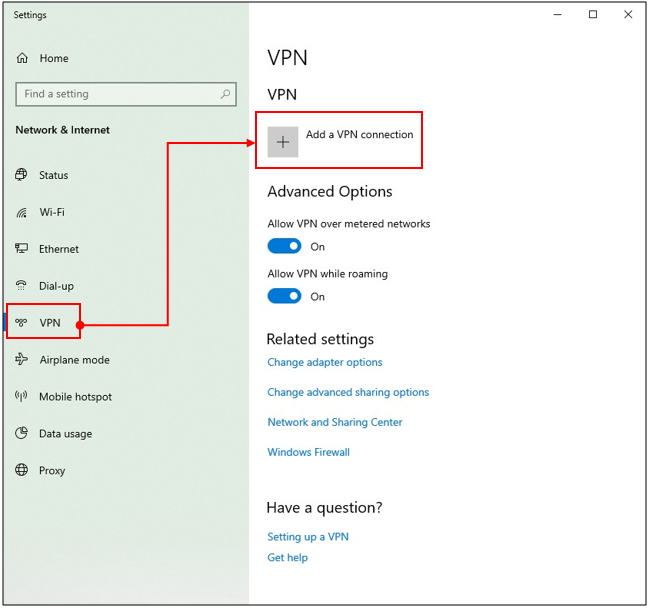
Task: Open the Home settings page
Action: point(54,58)
